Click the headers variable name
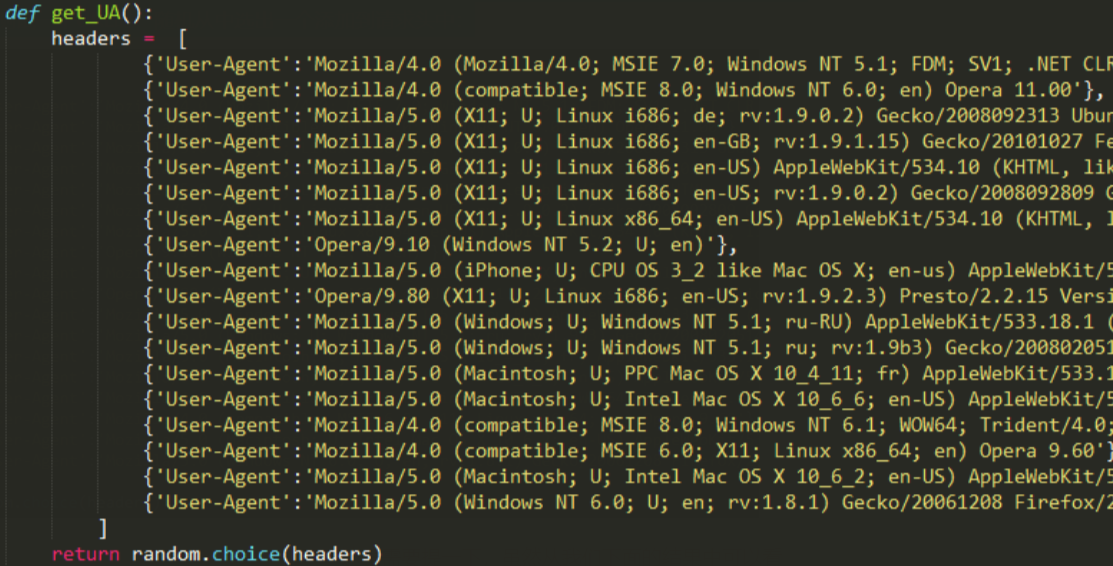1113x566 pixels. tap(91, 38)
